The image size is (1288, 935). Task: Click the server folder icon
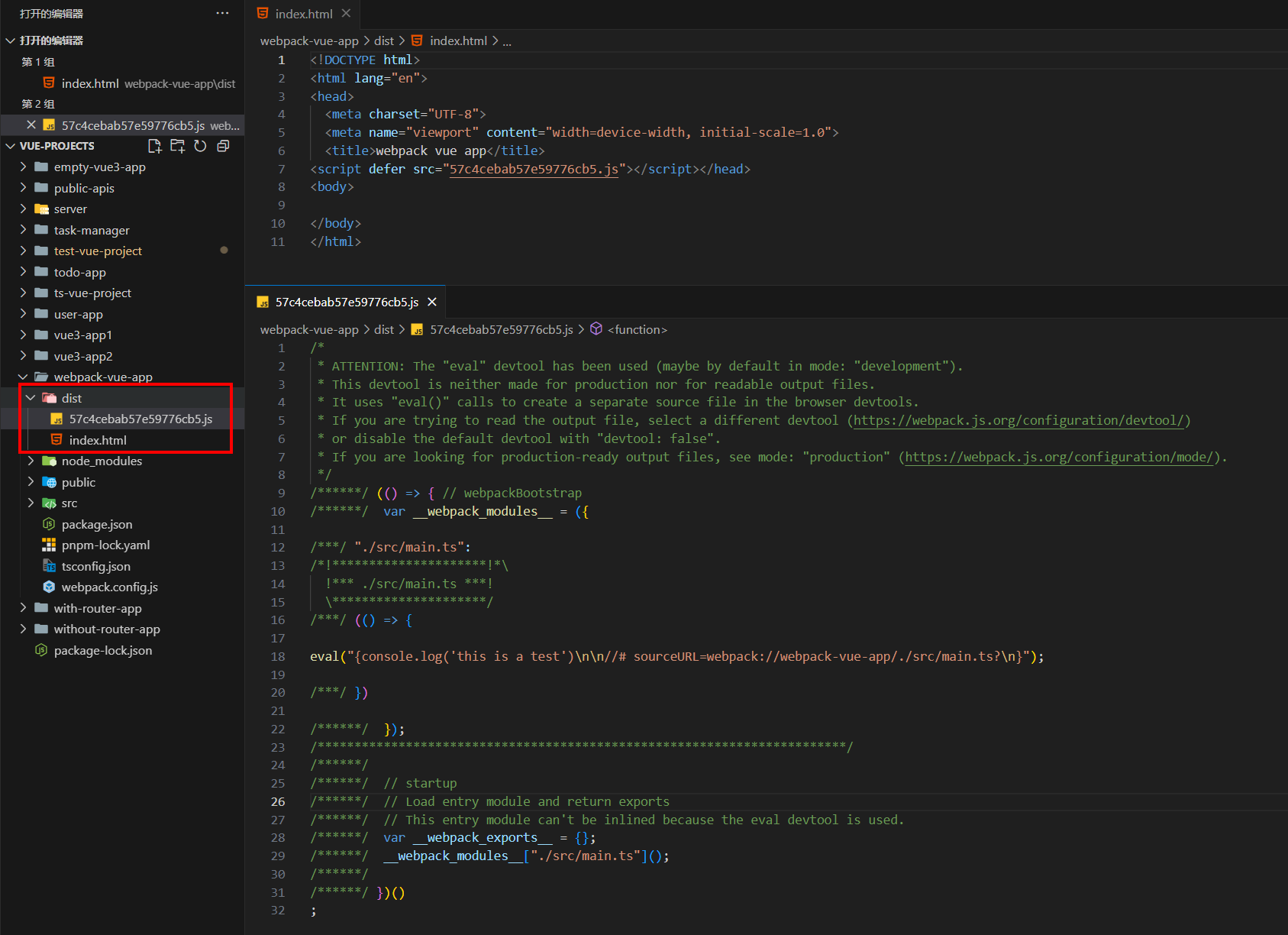point(41,209)
